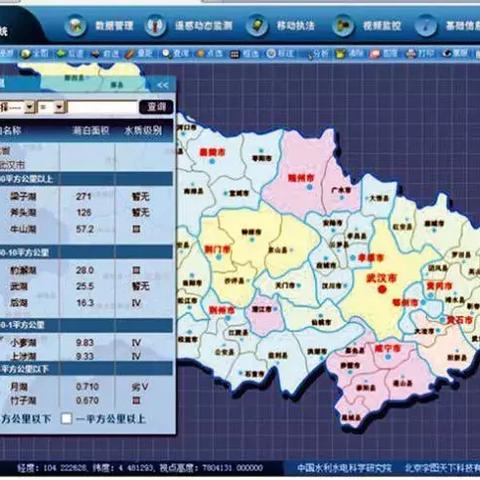Select the lake row with area 9.83
The height and width of the screenshot is (480, 480).
click(x=87, y=343)
